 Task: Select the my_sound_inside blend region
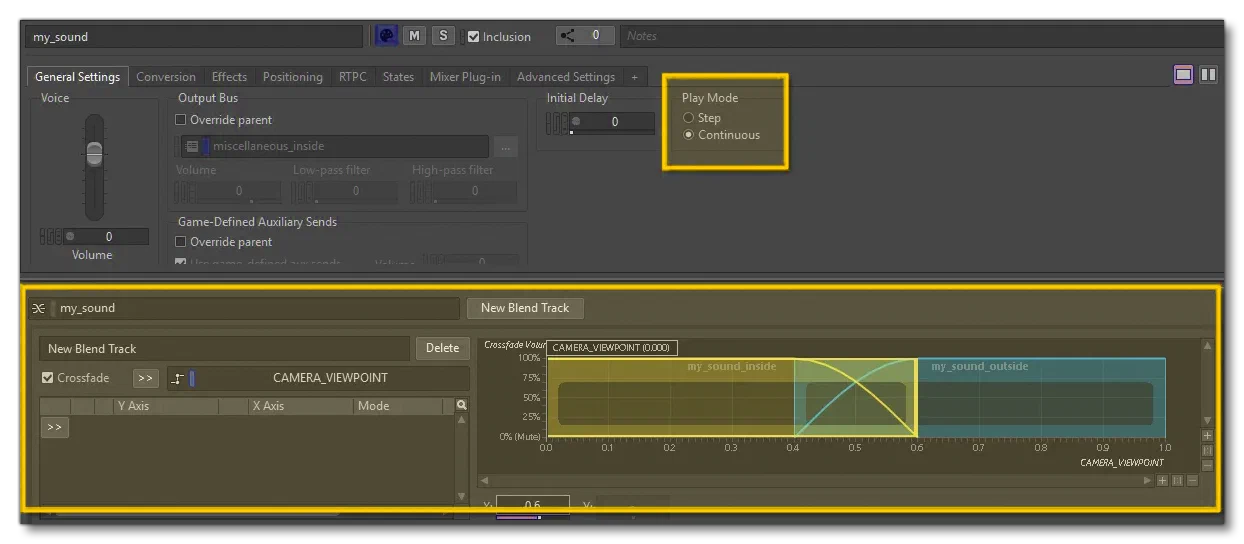[670, 398]
